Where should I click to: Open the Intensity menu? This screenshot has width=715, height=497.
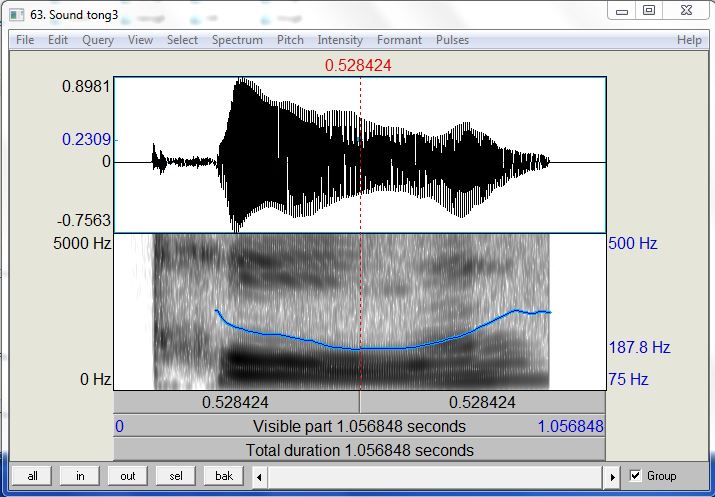coord(340,40)
